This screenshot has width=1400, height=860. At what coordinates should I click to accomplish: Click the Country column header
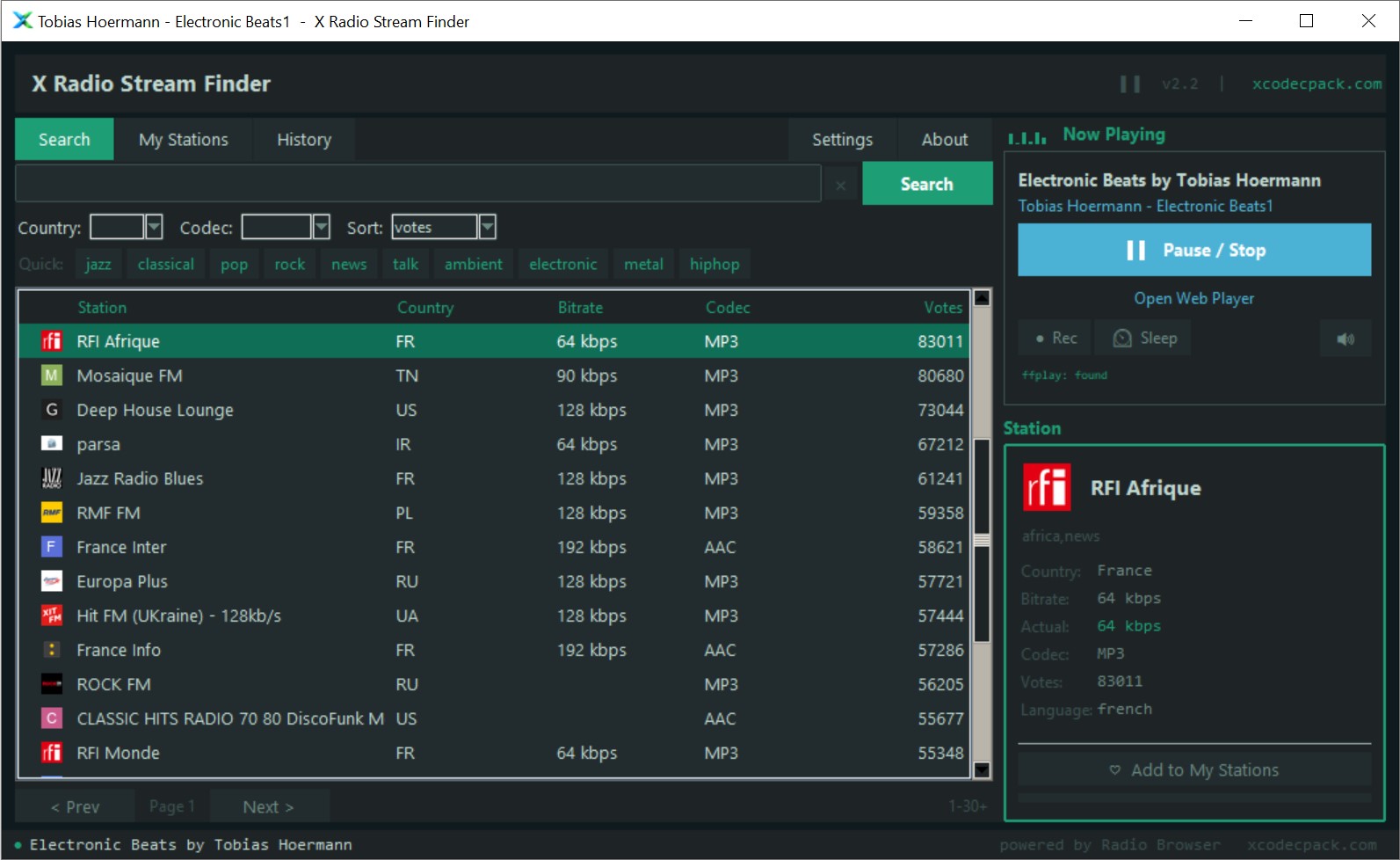(425, 307)
